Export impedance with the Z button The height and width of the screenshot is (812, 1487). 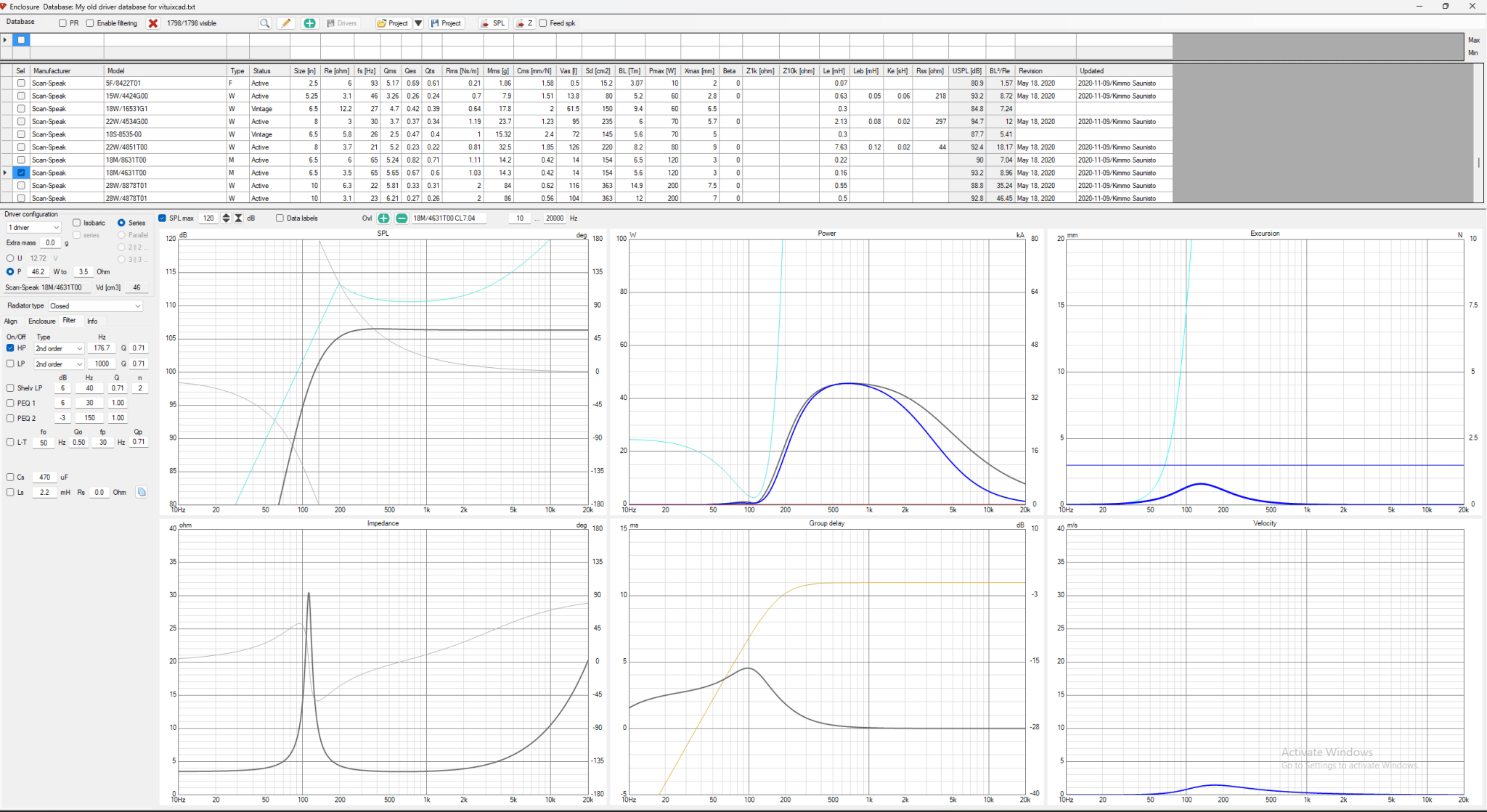click(x=525, y=23)
